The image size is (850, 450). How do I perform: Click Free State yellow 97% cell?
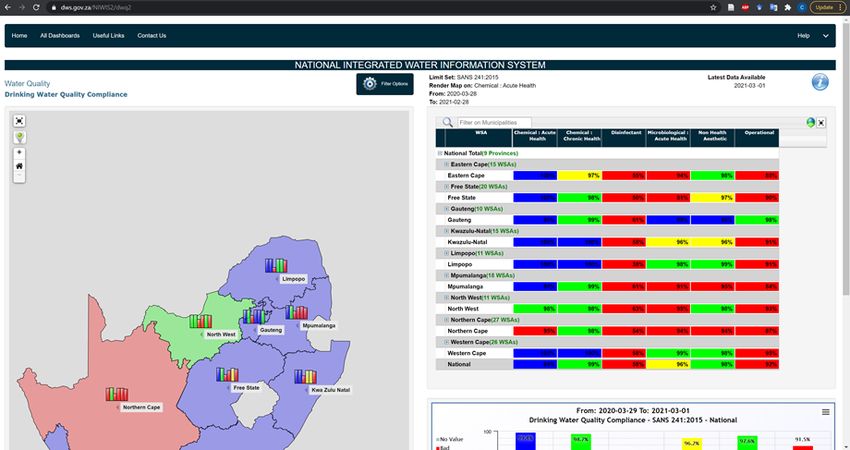(712, 198)
